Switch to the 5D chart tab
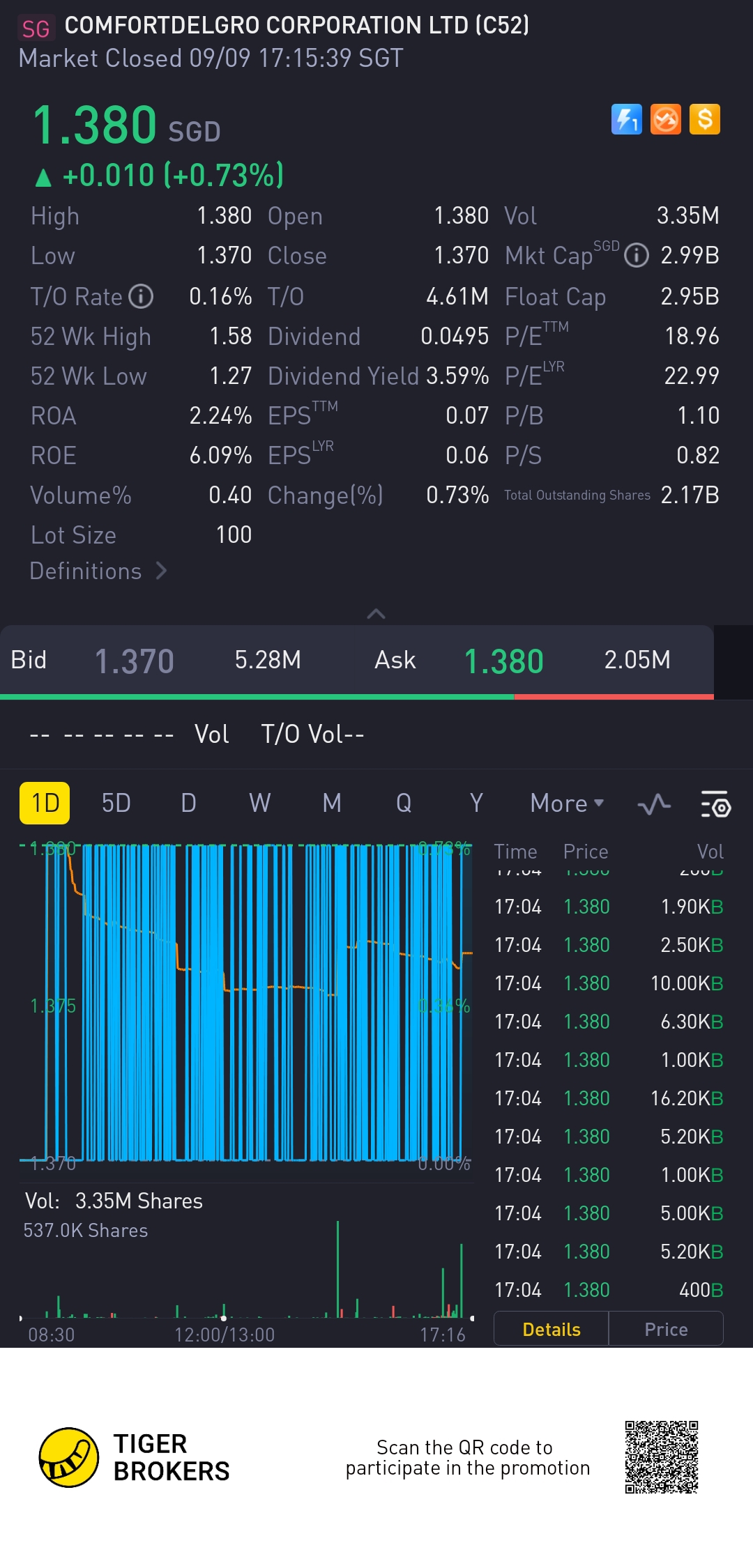Image resolution: width=753 pixels, height=1568 pixels. point(116,803)
